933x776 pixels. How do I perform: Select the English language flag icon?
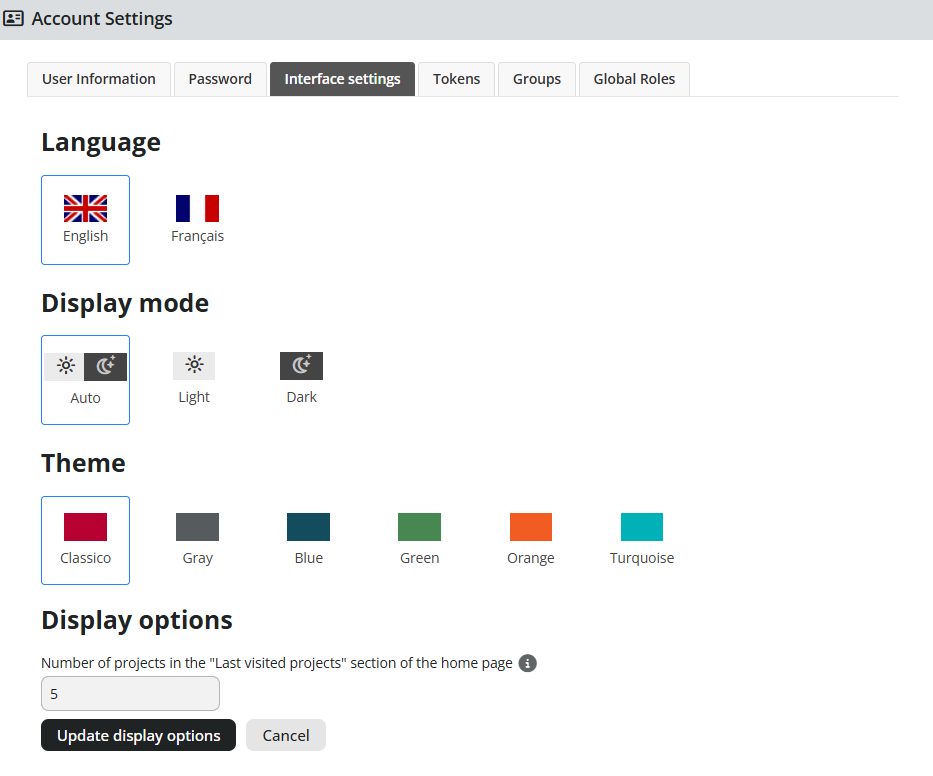(85, 208)
